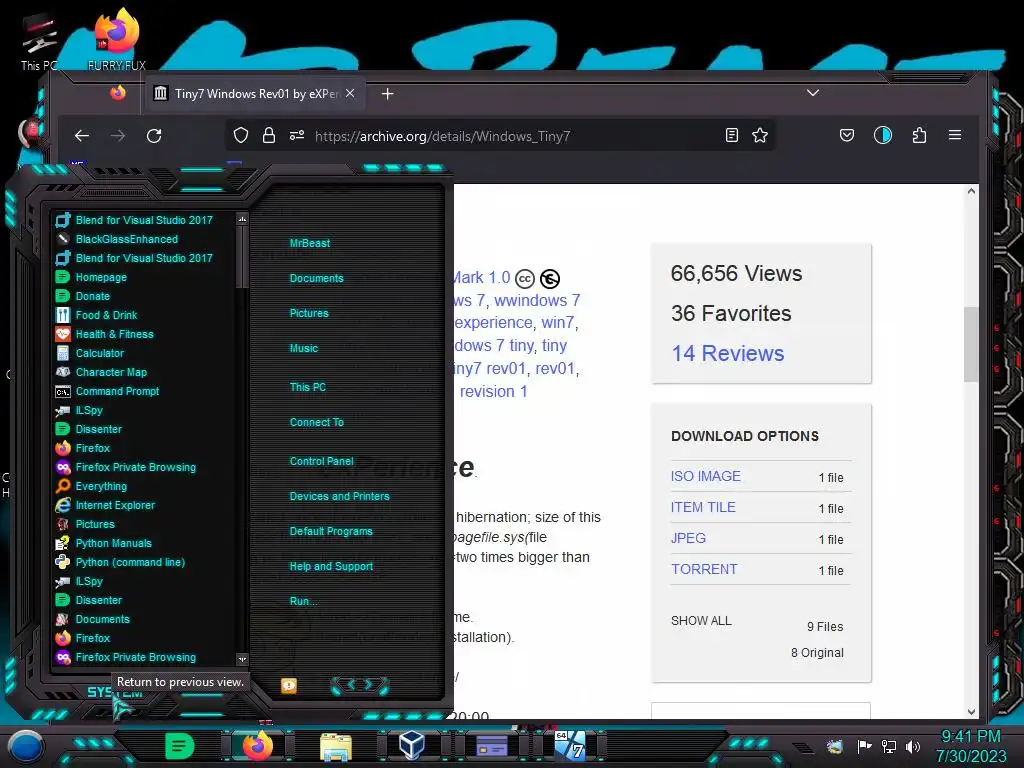Click the padlock site security icon
Viewport: 1024px width, 768px height.
[x=268, y=135]
